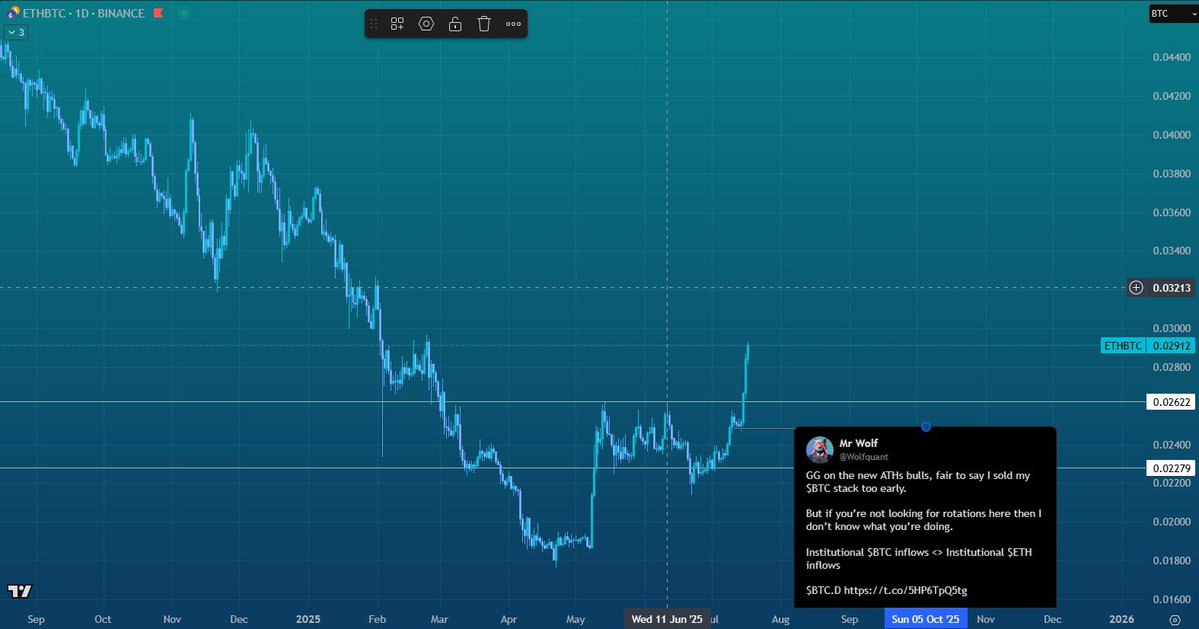The height and width of the screenshot is (629, 1199).
Task: Click the blue anchor point above the tweet
Action: [x=926, y=427]
